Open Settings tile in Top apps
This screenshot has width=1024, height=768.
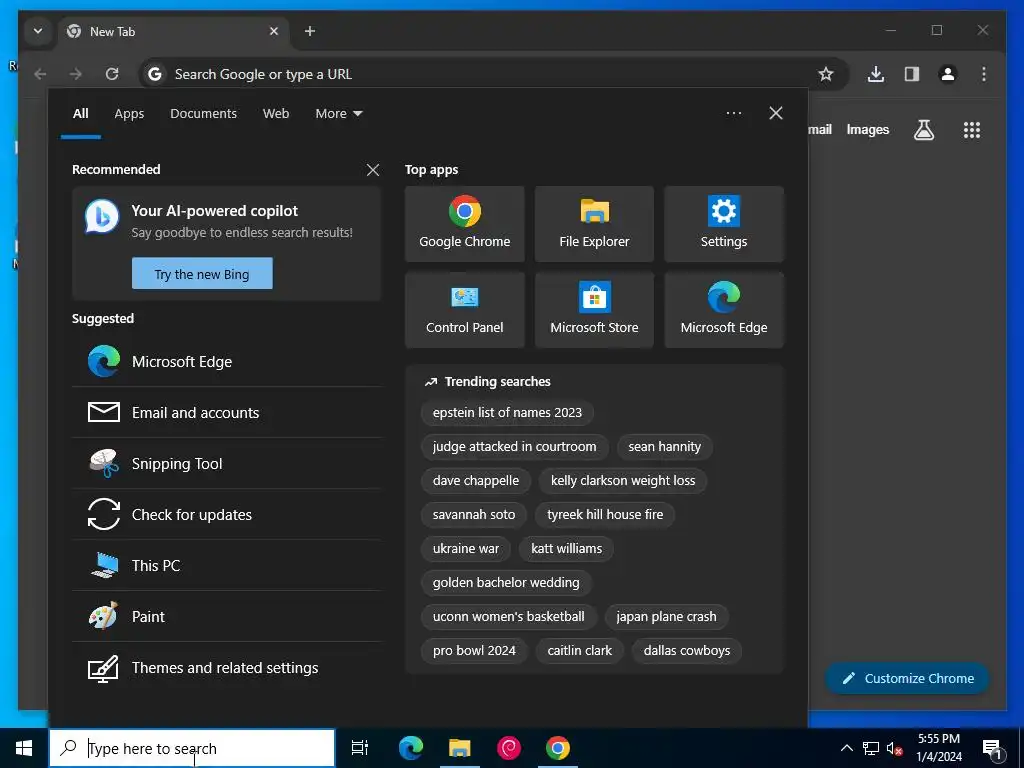pyautogui.click(x=724, y=224)
